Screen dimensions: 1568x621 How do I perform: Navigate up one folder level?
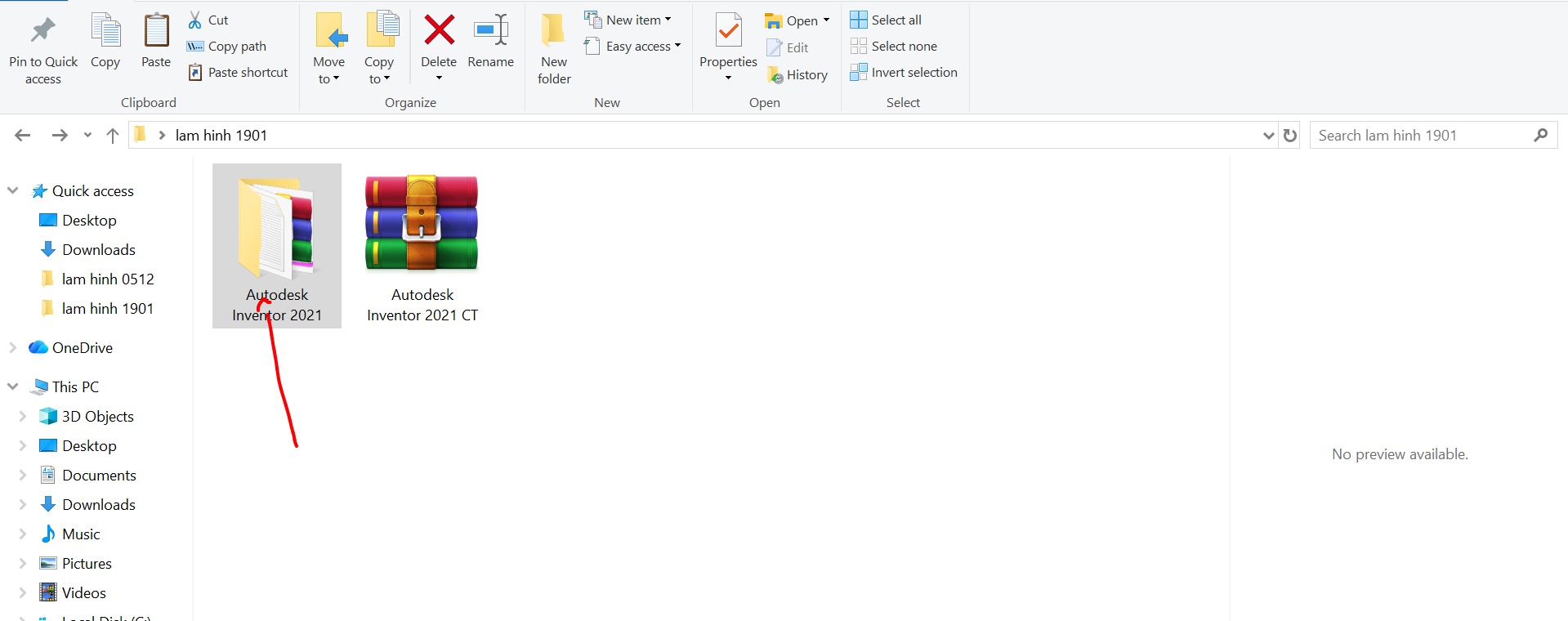tap(113, 136)
